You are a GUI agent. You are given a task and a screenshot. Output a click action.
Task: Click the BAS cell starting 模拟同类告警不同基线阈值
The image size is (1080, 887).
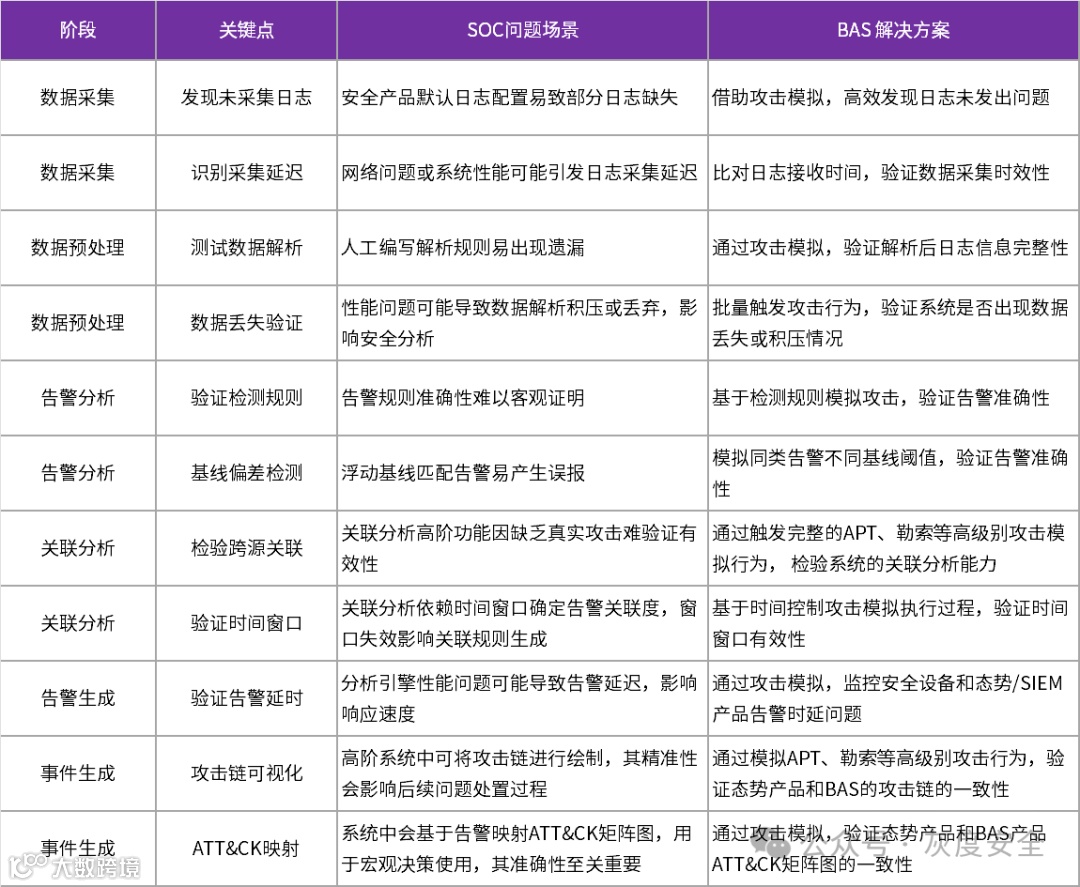893,473
